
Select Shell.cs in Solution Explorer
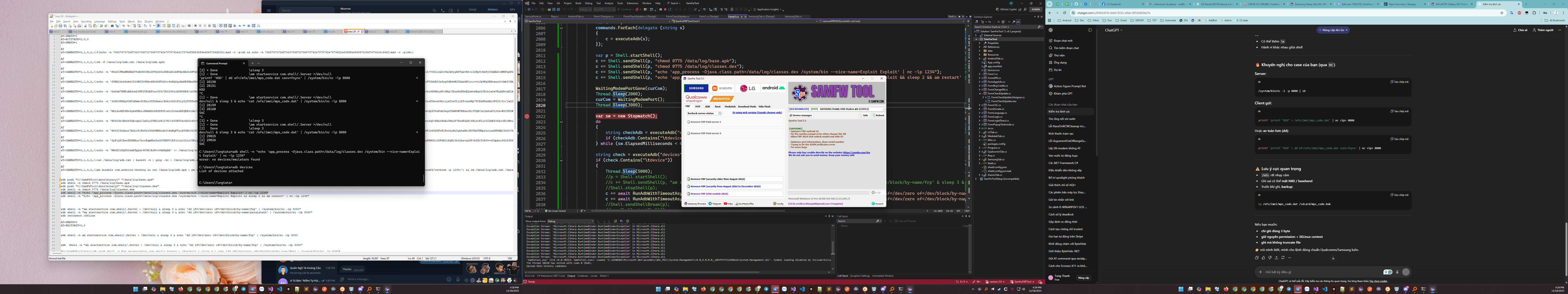coord(992,163)
